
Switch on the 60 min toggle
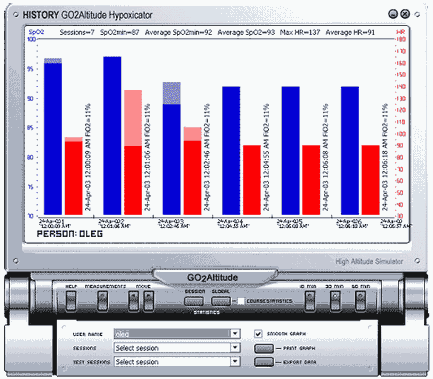[x=360, y=301]
